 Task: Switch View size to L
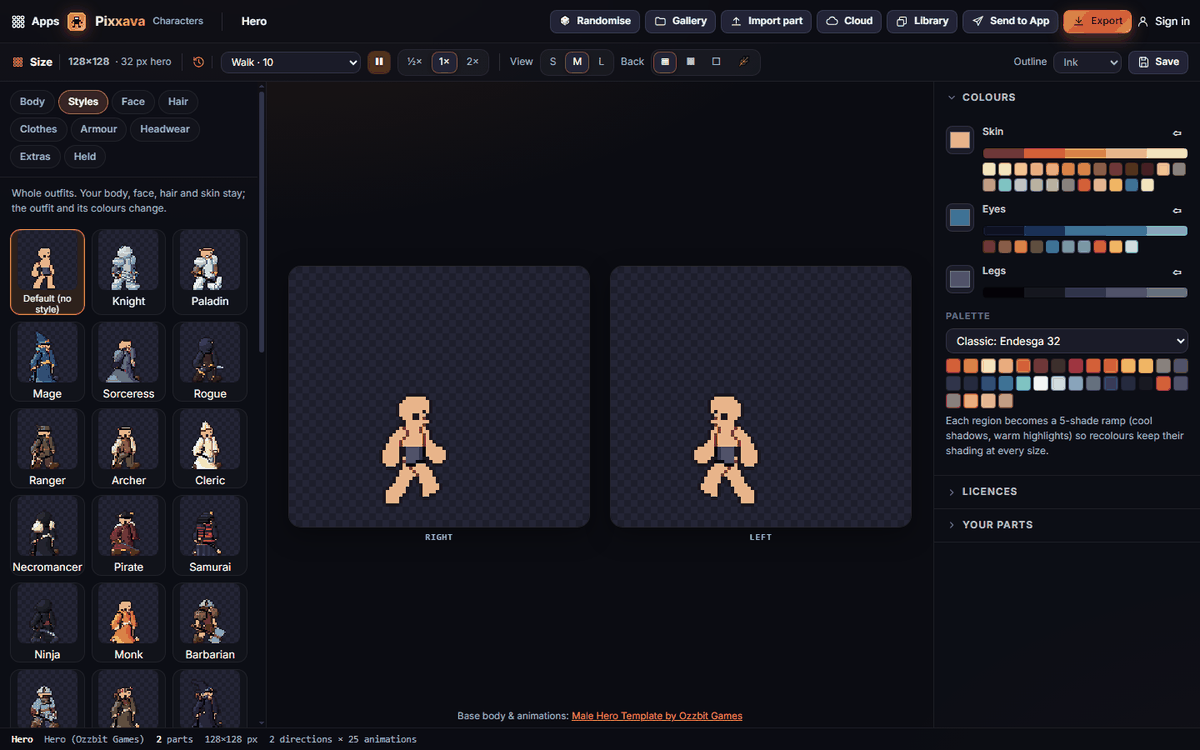(601, 62)
